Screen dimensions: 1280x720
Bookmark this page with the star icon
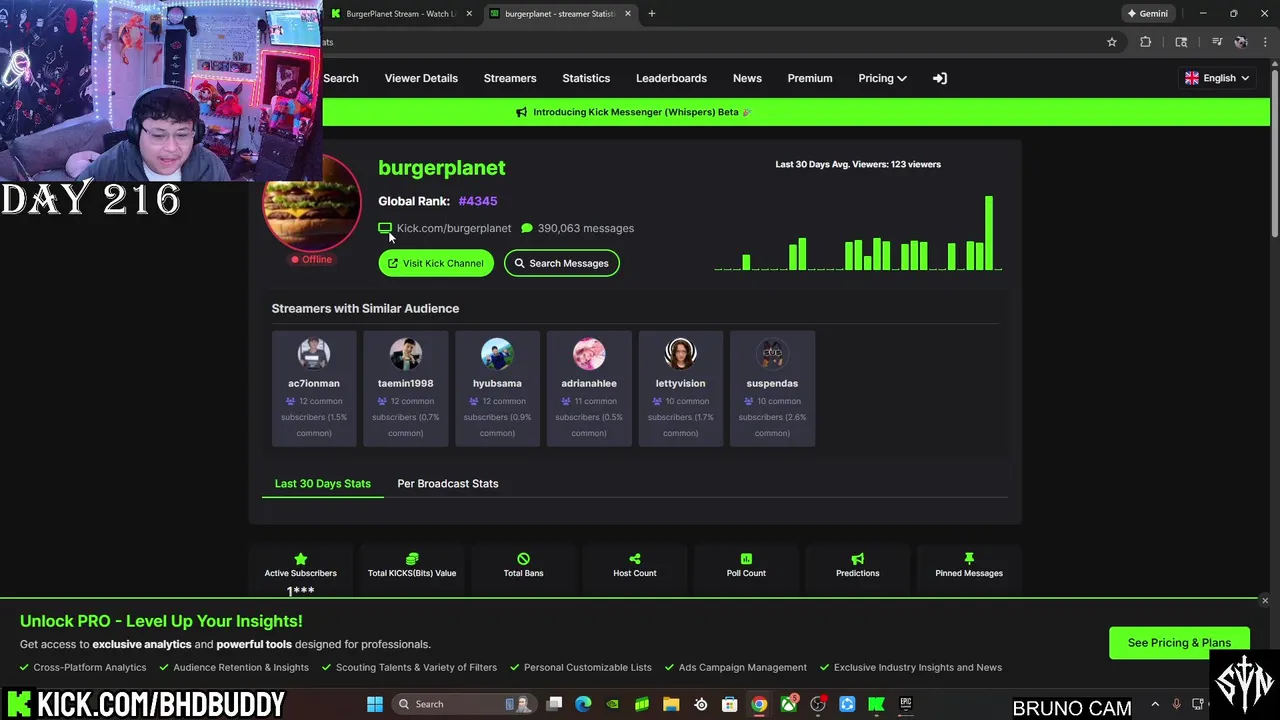tap(1111, 42)
